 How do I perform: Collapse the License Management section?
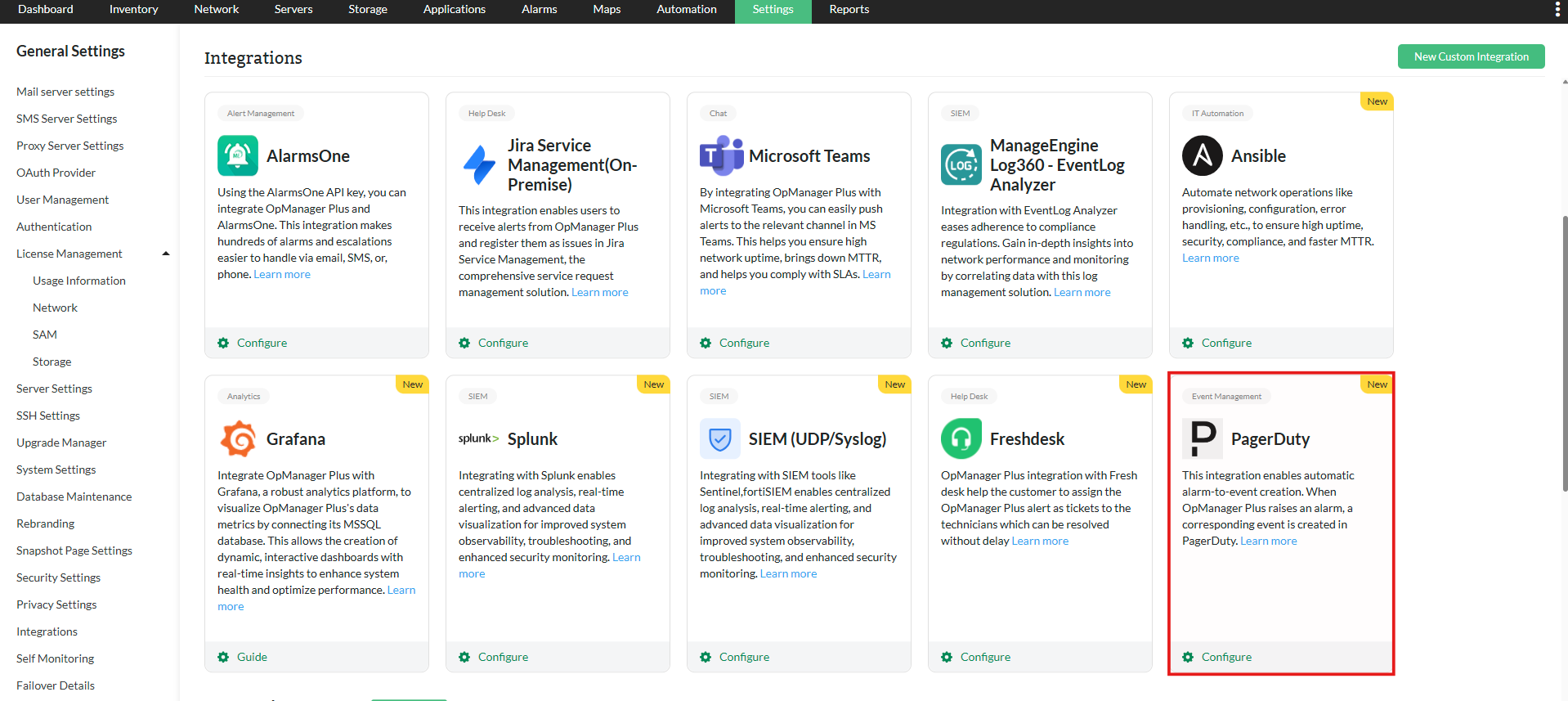tap(166, 254)
